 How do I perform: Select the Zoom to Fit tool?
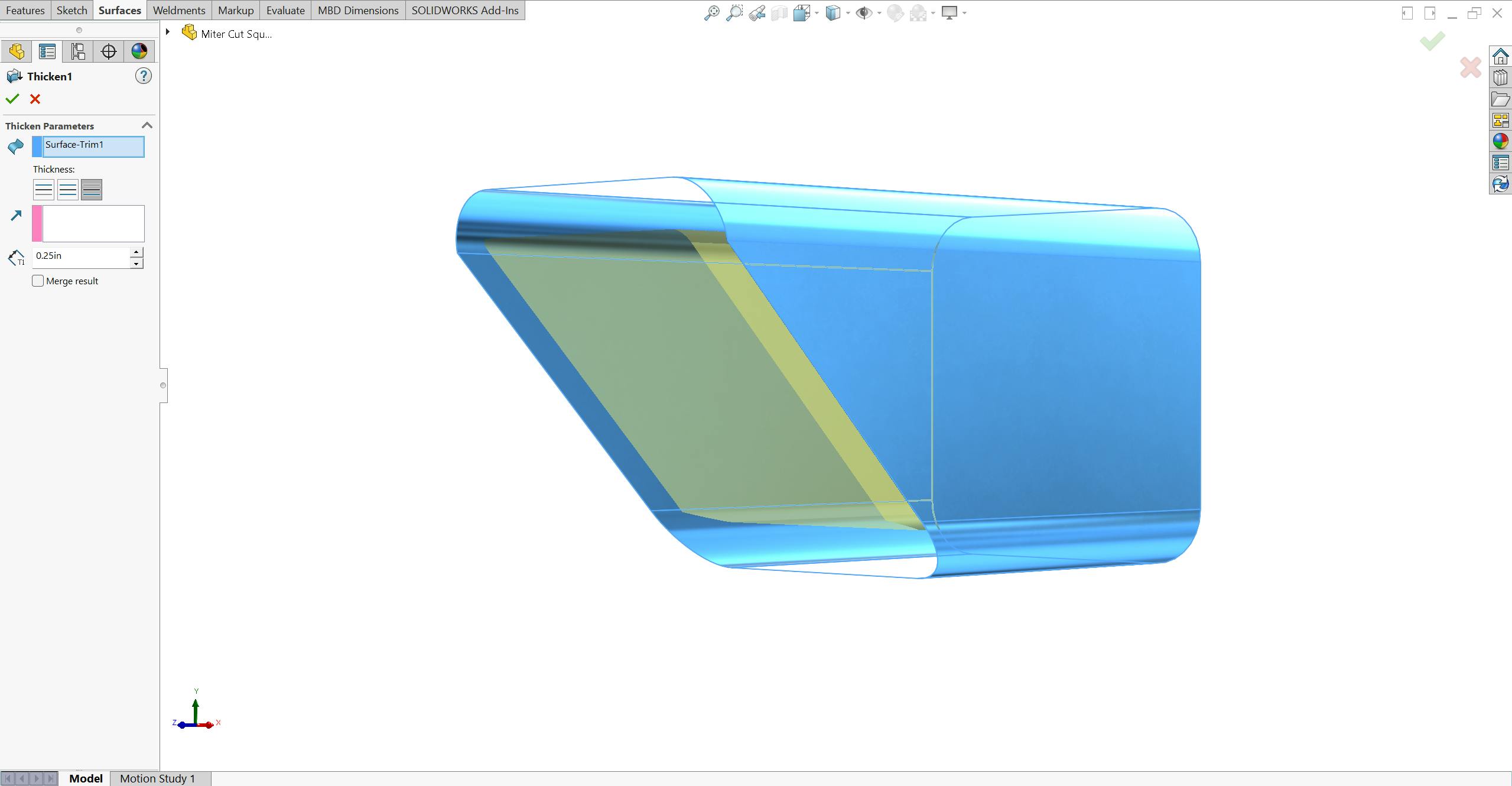(x=712, y=12)
